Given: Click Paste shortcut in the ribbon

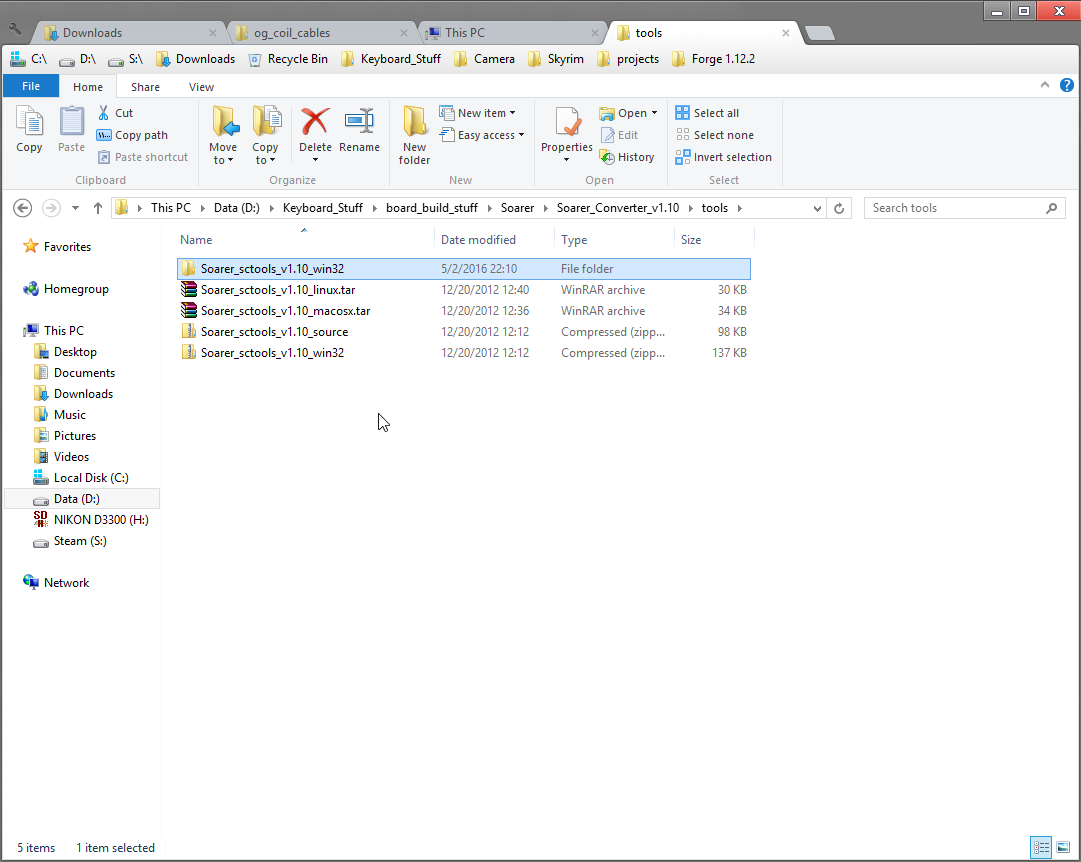Looking at the screenshot, I should tap(143, 157).
